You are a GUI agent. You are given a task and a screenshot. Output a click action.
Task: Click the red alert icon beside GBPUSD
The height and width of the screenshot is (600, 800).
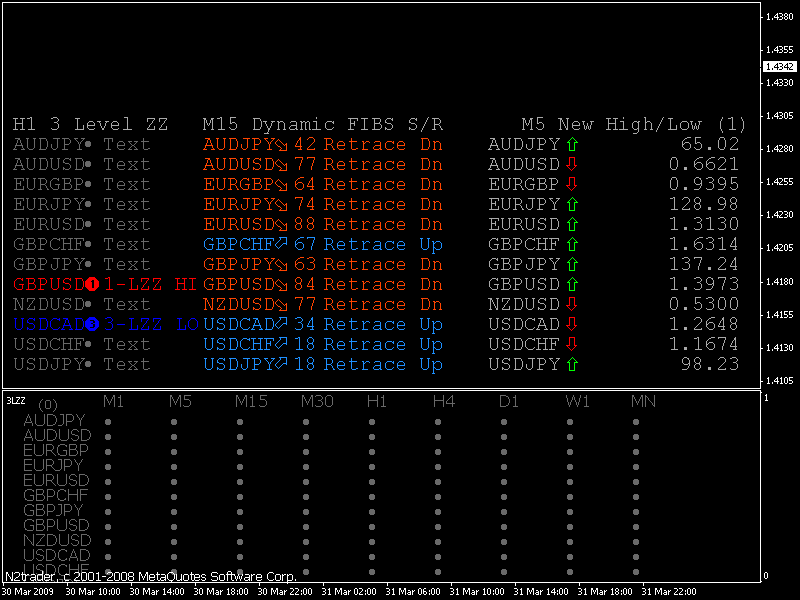pyautogui.click(x=93, y=284)
